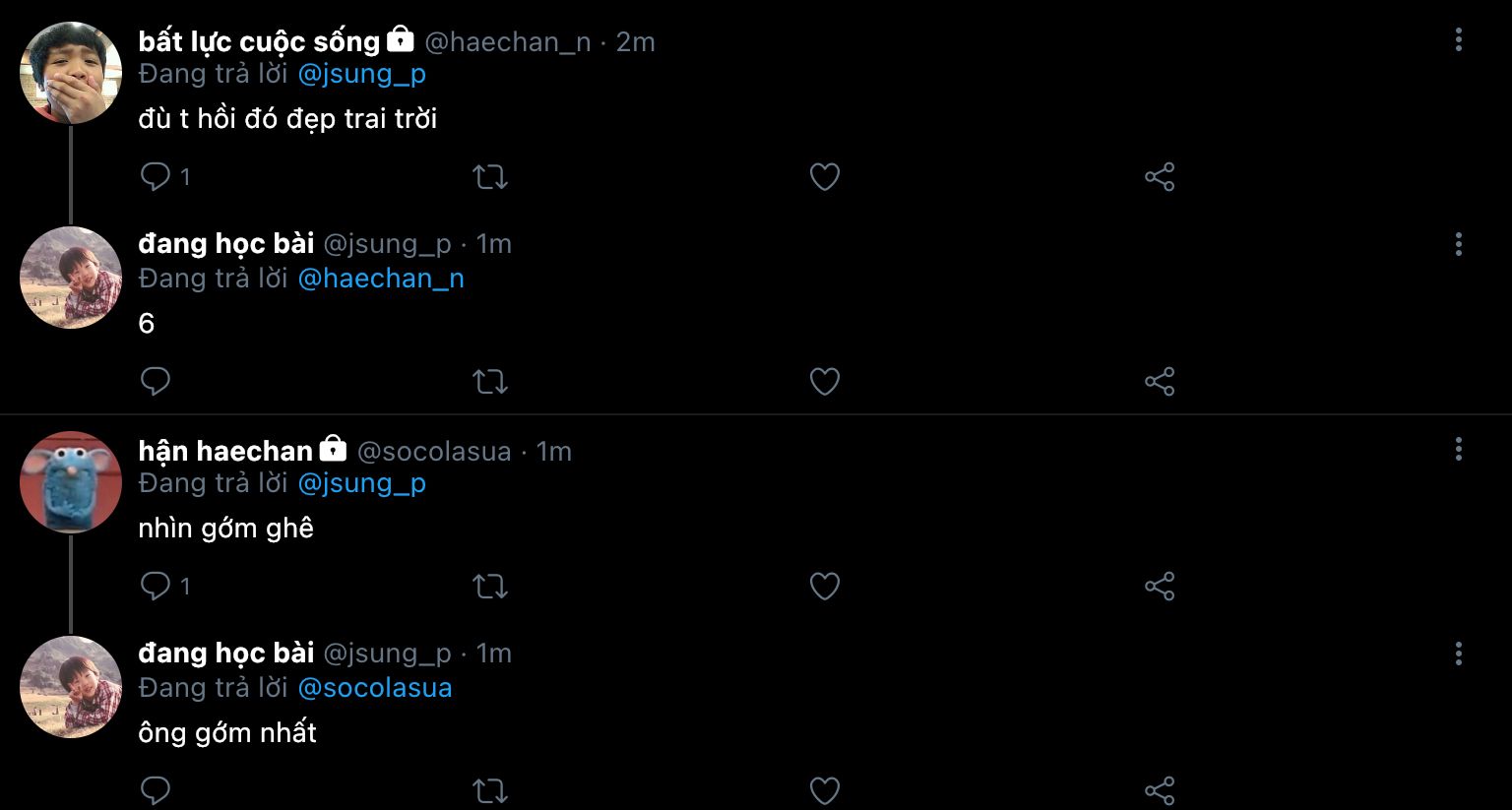Like the tweet saying "6"
This screenshot has height=810, width=1512.
[x=824, y=381]
